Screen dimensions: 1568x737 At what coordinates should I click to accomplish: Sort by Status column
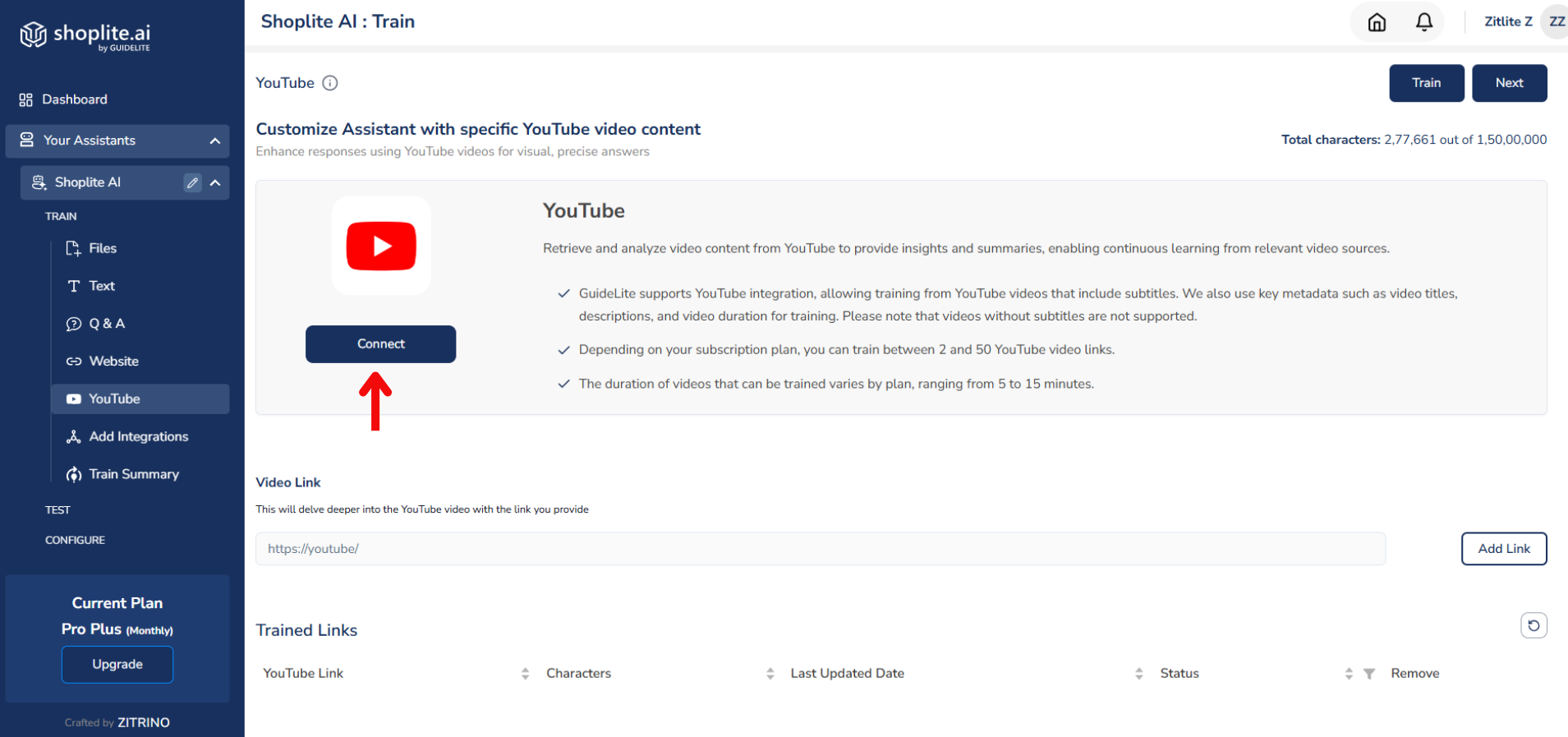tap(1349, 674)
